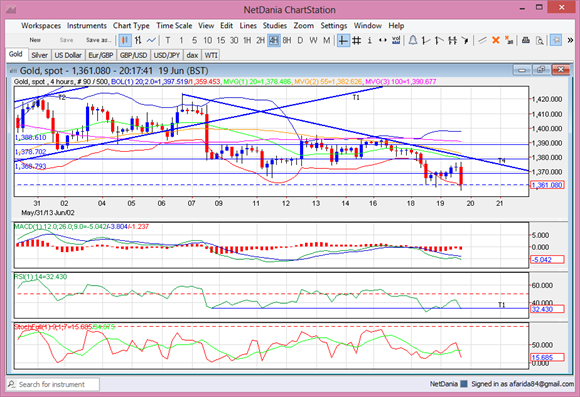Toggle the crosshair cursor tool
Image resolution: width=580 pixels, height=397 pixels.
(x=343, y=40)
